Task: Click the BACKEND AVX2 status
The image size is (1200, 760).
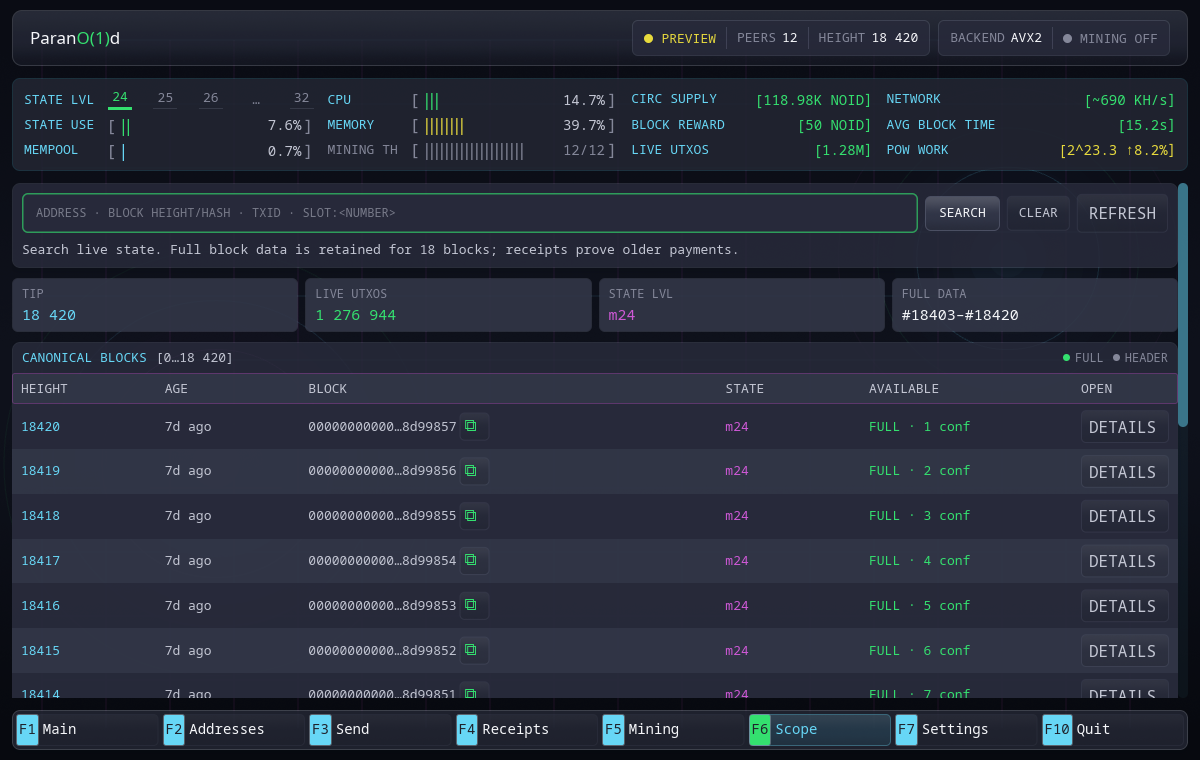Action: click(996, 38)
